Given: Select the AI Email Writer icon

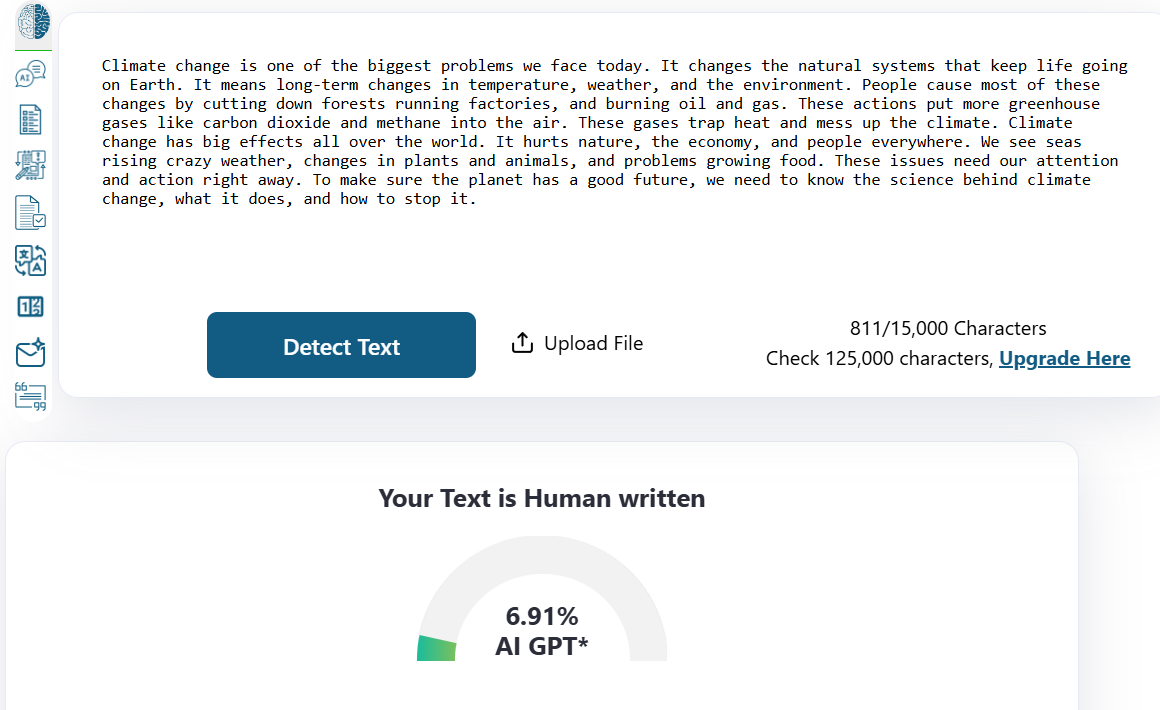Looking at the screenshot, I should pos(31,352).
